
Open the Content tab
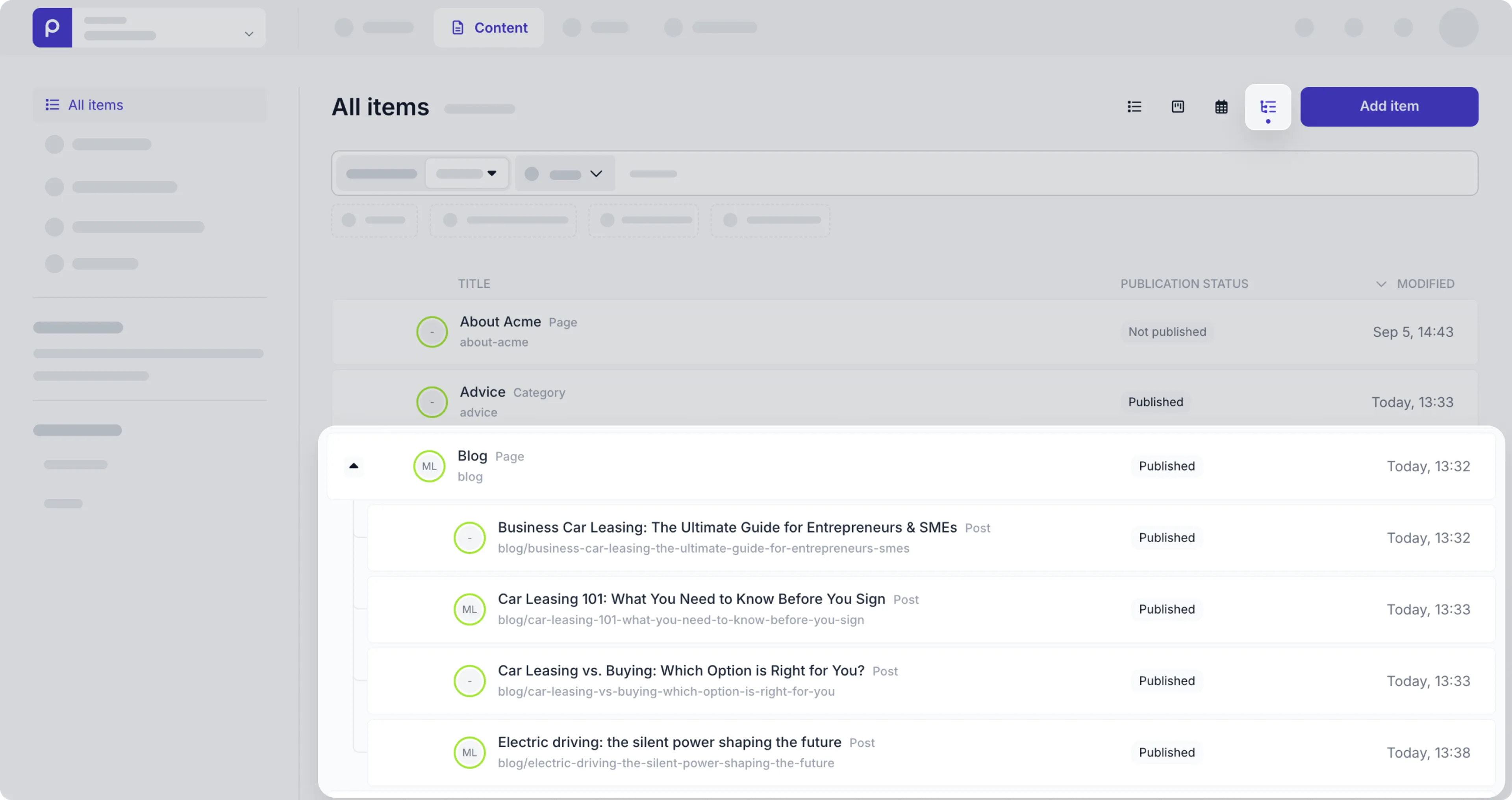489,28
